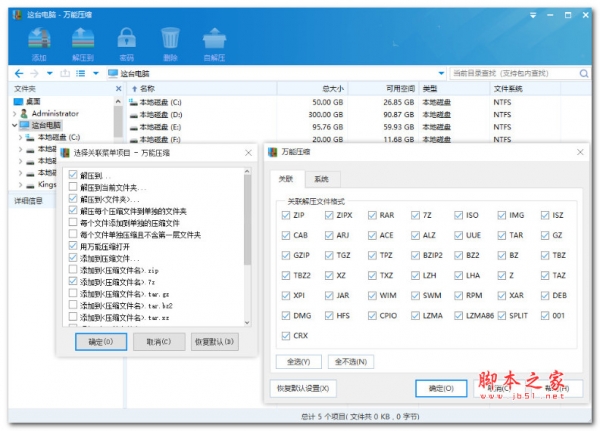Click 确定(O) in menu items dialog
The height and width of the screenshot is (431, 600).
point(101,341)
